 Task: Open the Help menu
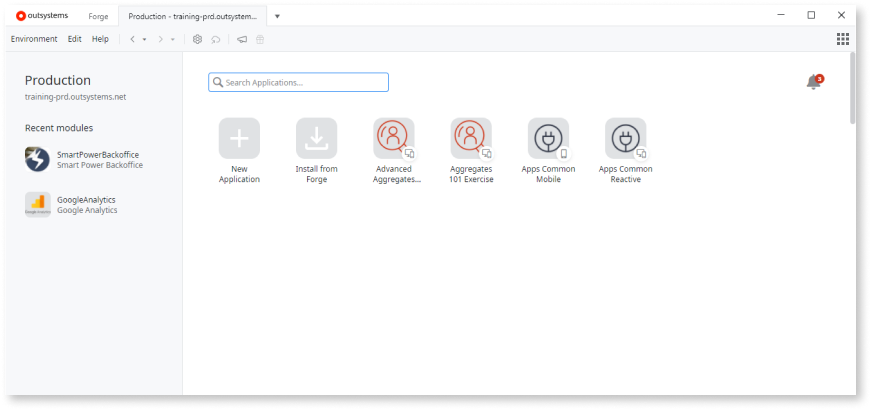point(100,39)
